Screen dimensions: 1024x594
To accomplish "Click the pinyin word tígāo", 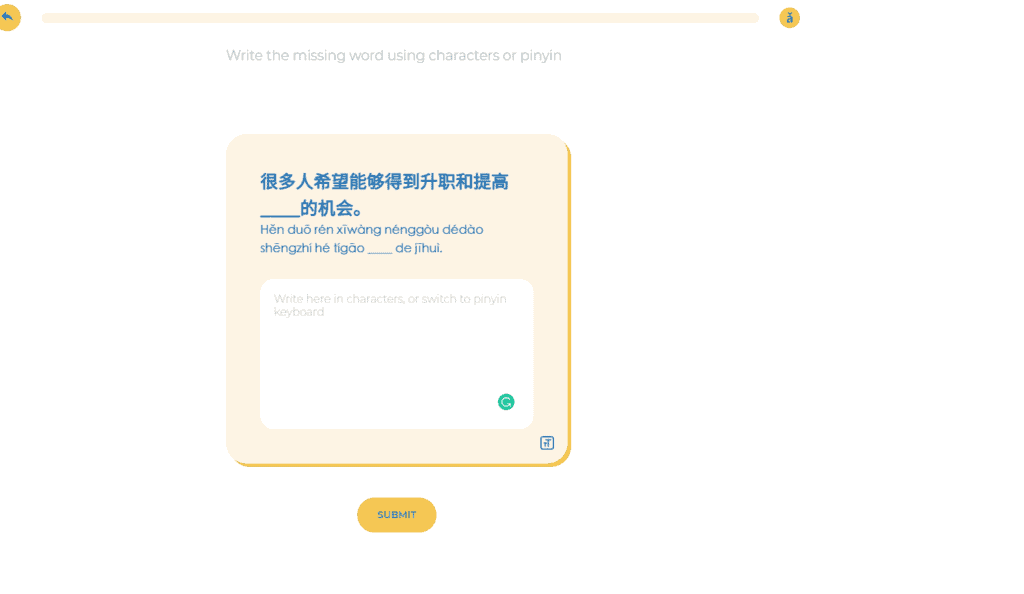I will pyautogui.click(x=349, y=248).
